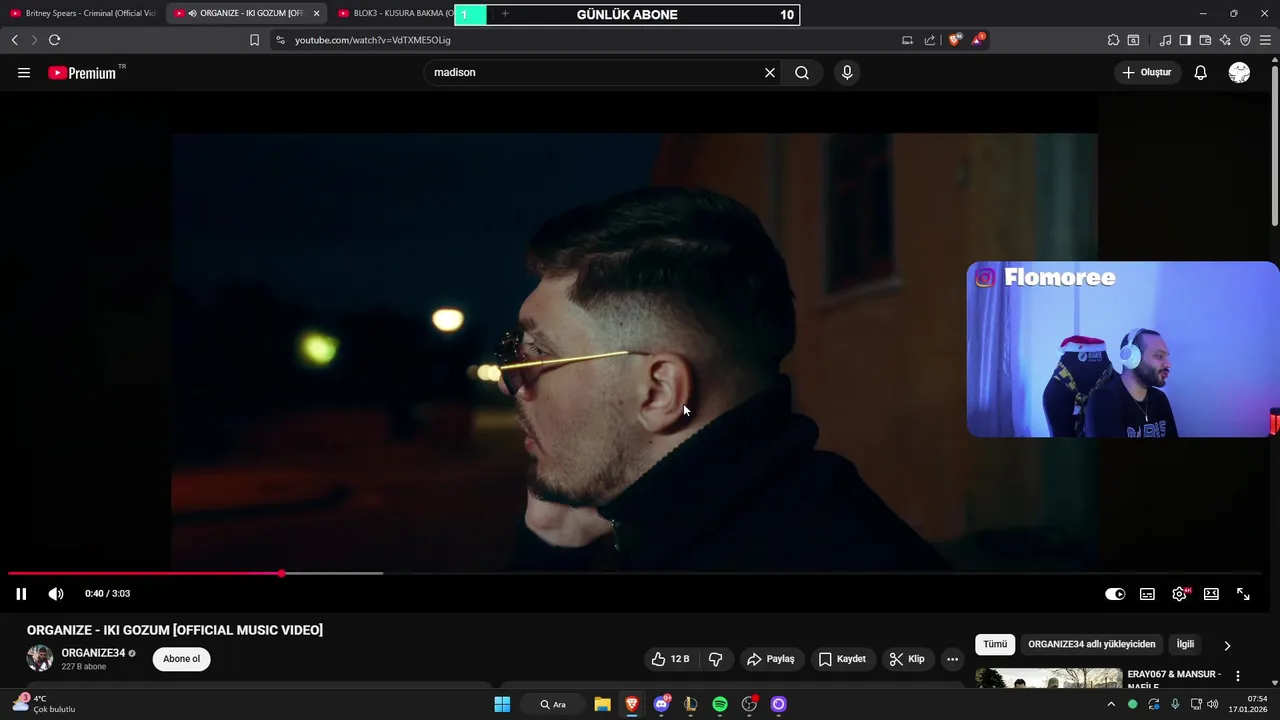Switch to BLOK3 - KUSURA BAKMA tab
This screenshot has height=720, width=1280.
tap(395, 13)
